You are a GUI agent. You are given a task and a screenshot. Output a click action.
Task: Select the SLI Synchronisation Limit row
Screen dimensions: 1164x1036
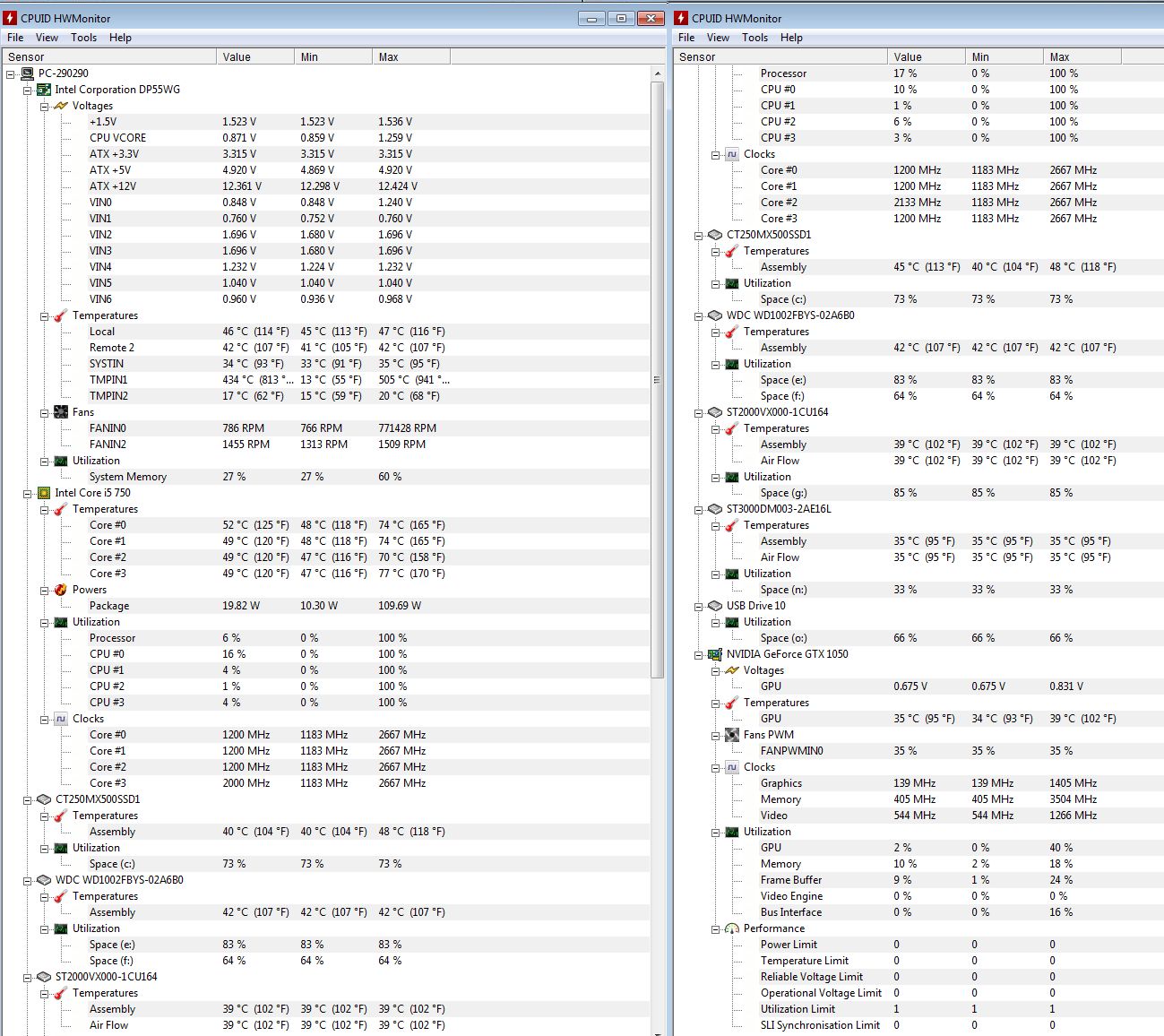[x=820, y=1025]
